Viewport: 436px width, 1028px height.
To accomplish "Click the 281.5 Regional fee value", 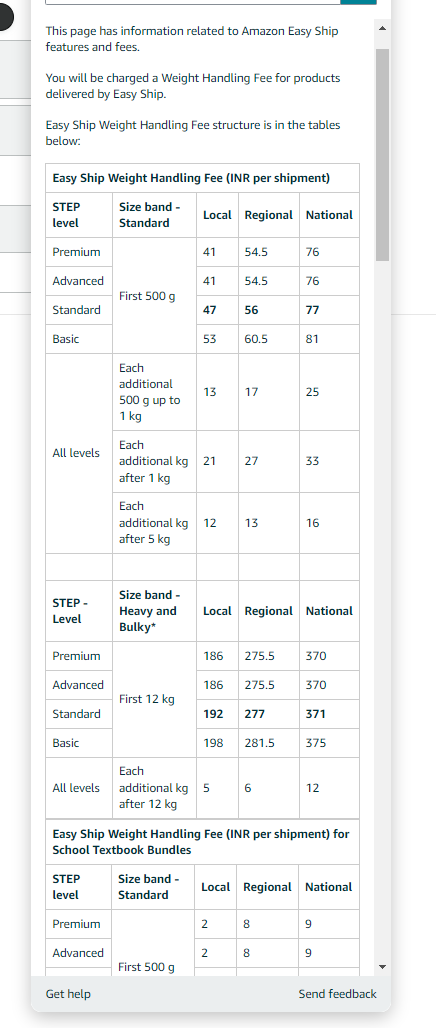I will (x=259, y=743).
